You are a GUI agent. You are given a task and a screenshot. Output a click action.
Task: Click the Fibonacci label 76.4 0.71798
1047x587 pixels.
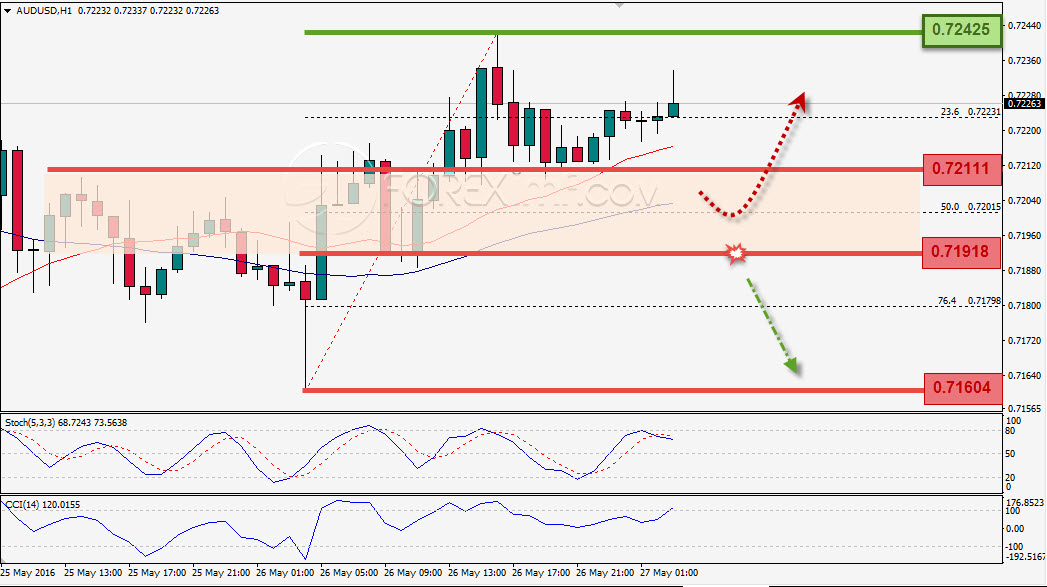coord(969,301)
